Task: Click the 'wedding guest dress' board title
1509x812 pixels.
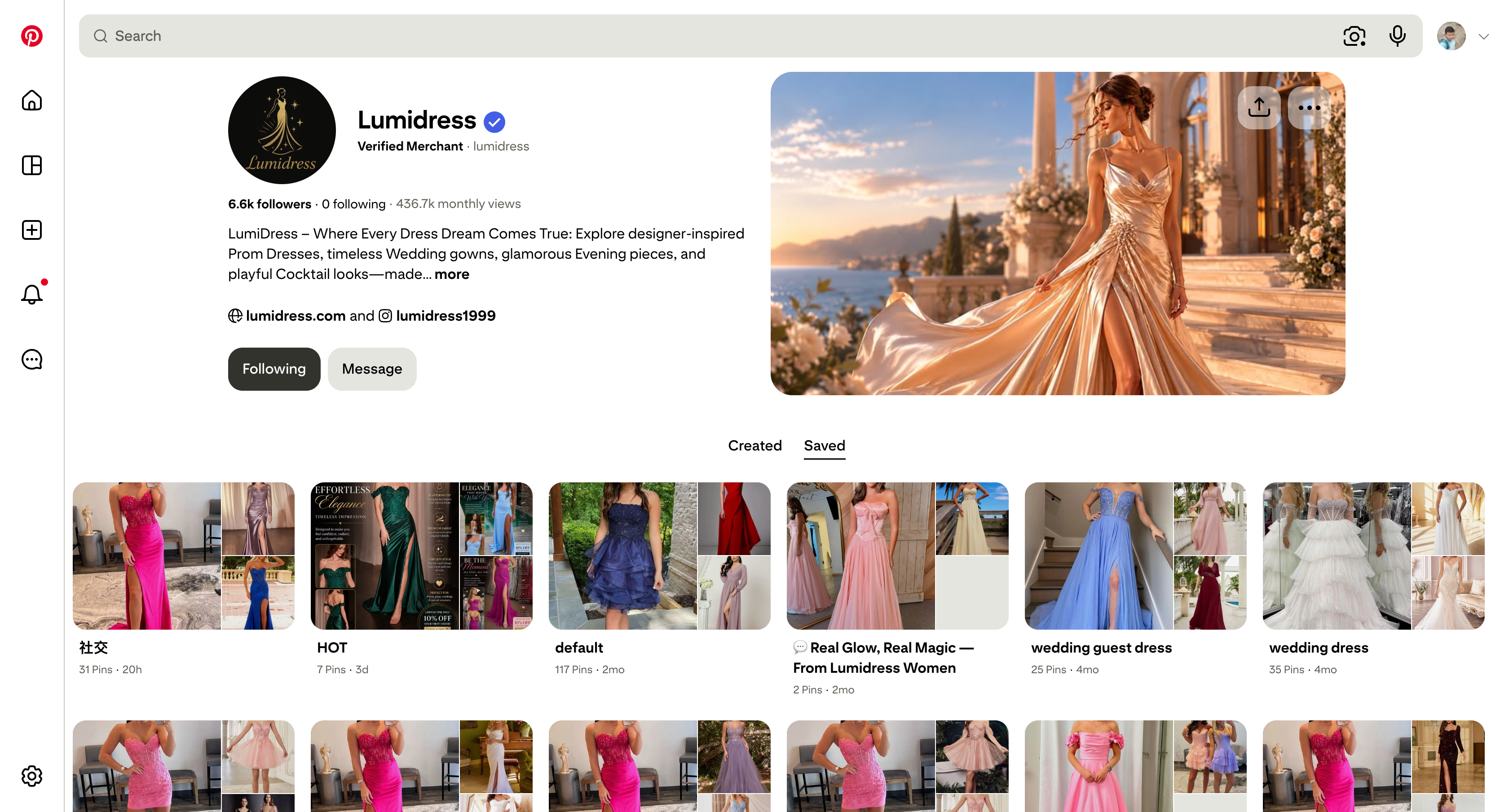Action: (x=1101, y=647)
